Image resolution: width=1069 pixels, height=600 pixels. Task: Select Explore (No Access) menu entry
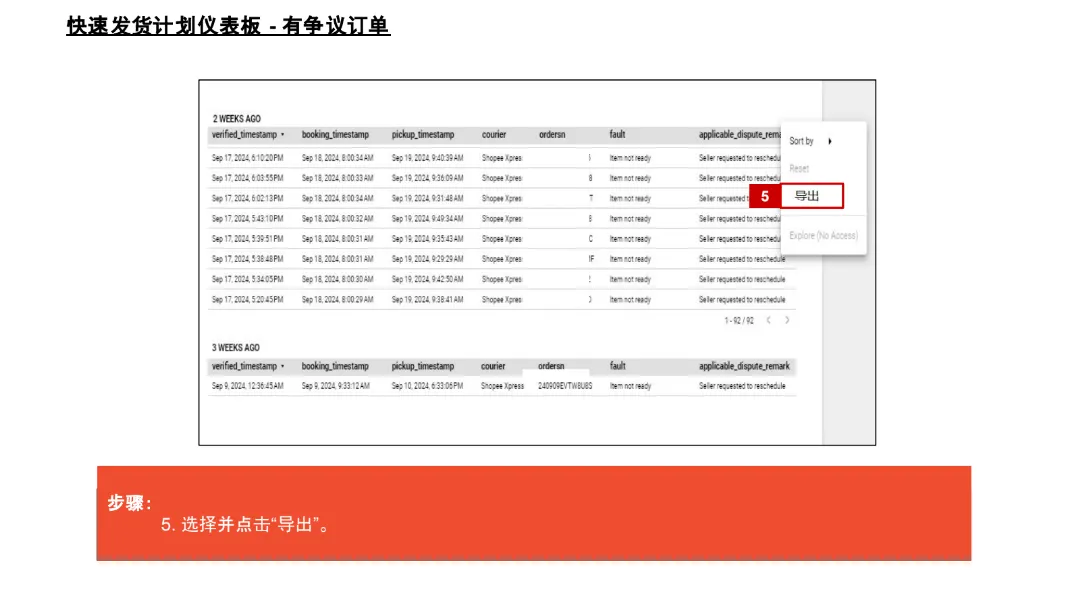pos(824,236)
